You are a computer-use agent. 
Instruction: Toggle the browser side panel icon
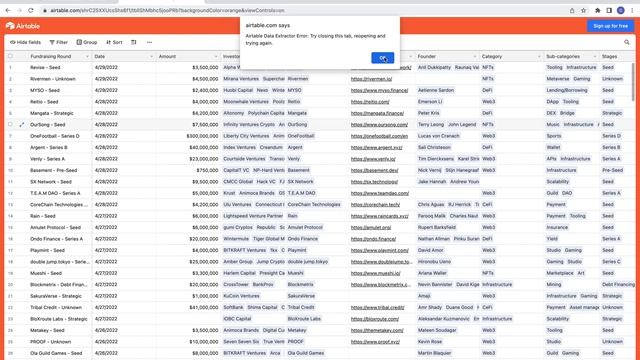pos(609,10)
